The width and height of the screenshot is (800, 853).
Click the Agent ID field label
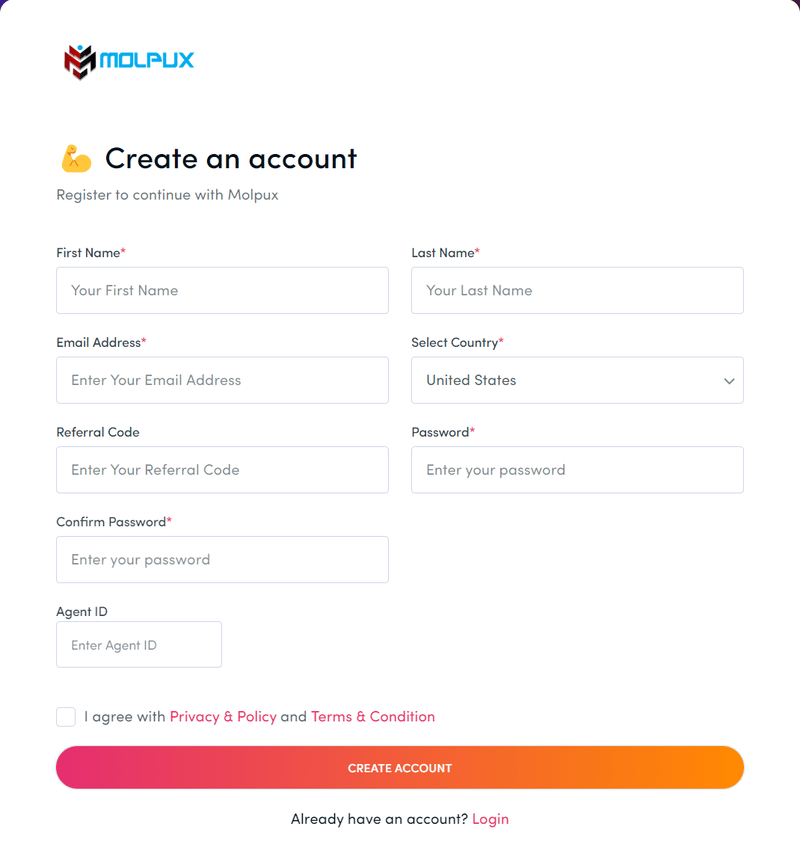(82, 611)
